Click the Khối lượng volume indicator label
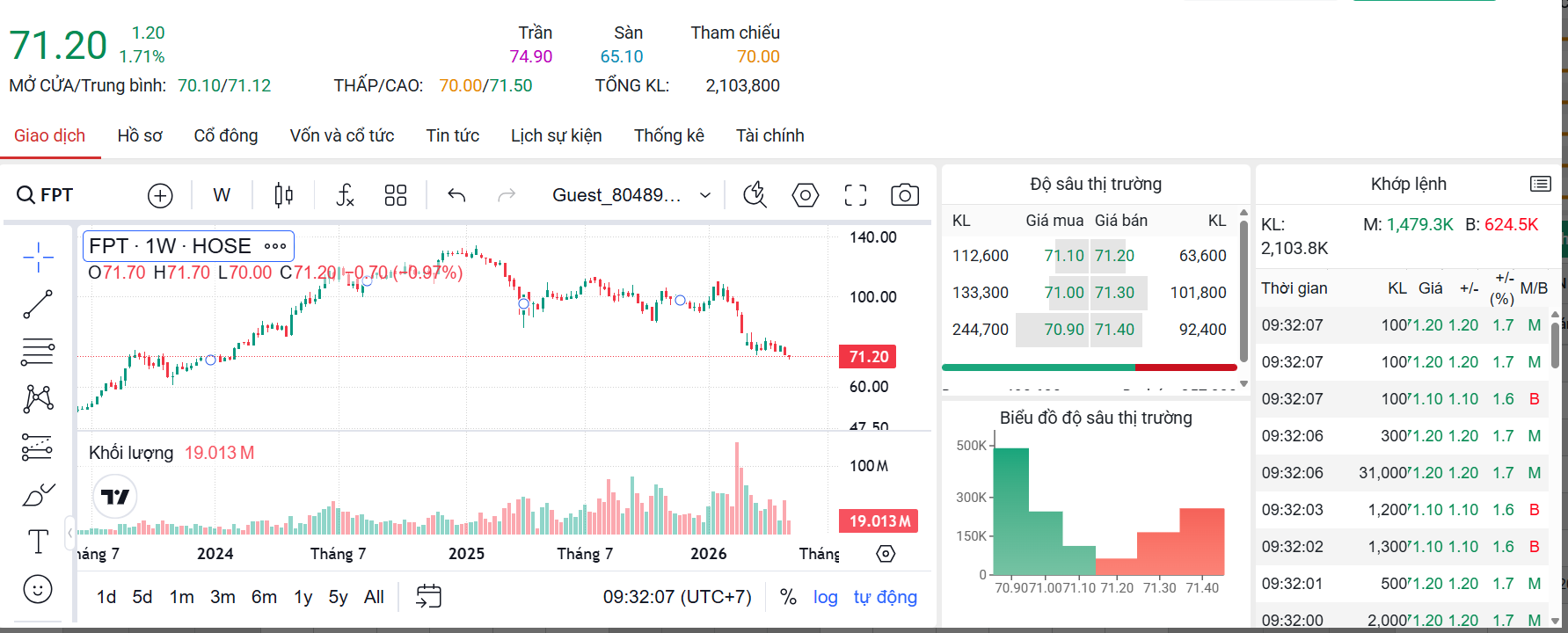This screenshot has width=1568, height=633. [131, 453]
